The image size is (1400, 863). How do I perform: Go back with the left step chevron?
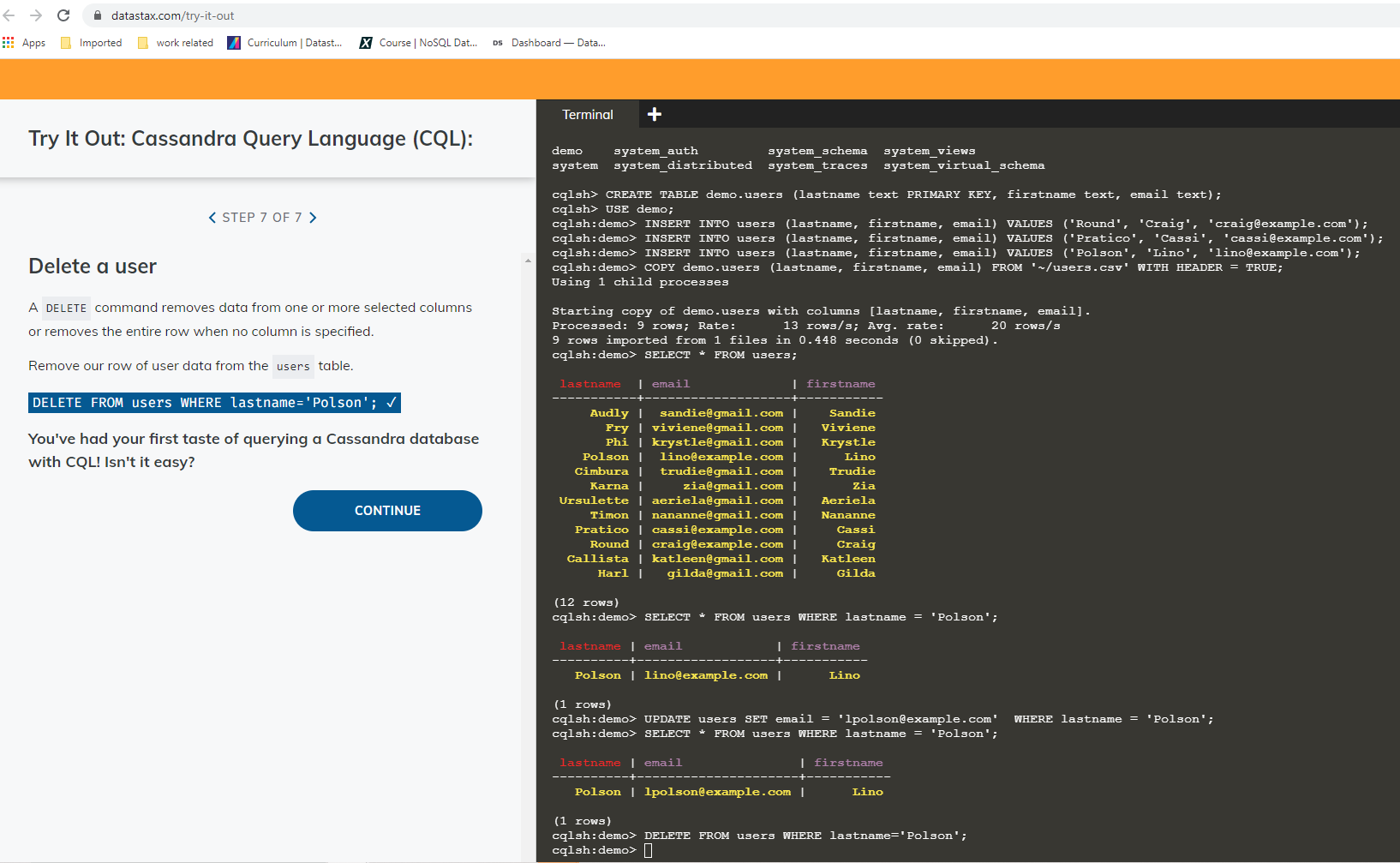(212, 217)
